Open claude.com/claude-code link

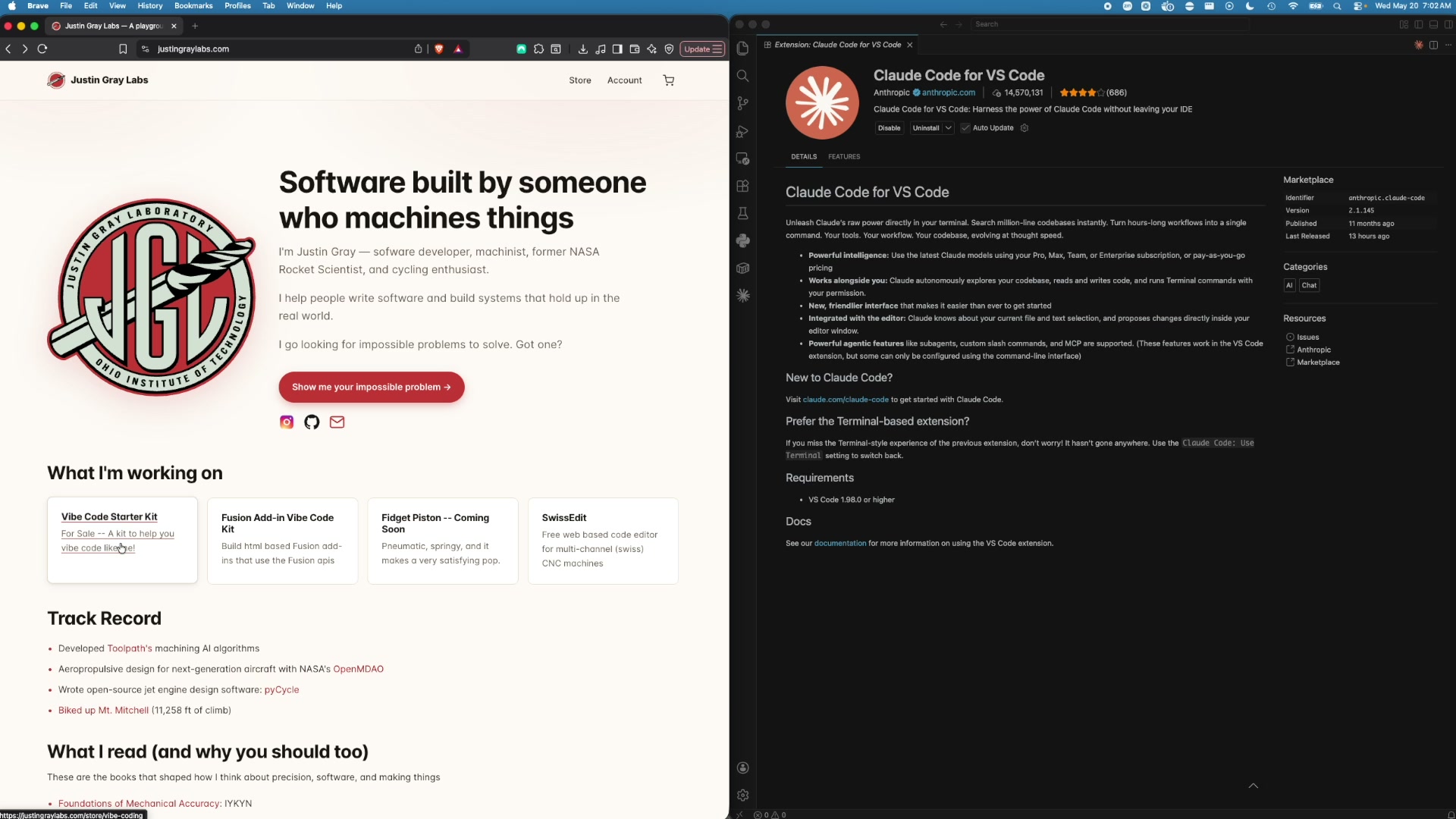846,400
